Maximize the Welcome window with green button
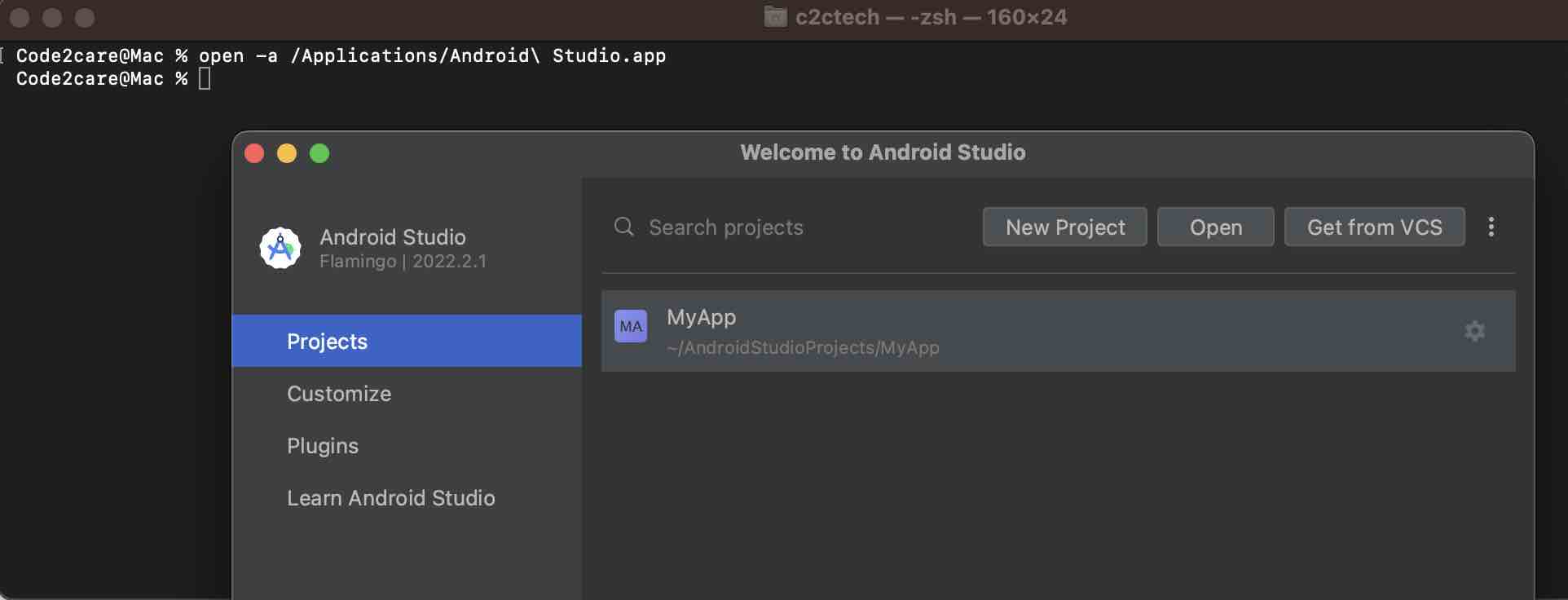The image size is (1568, 600). (319, 153)
